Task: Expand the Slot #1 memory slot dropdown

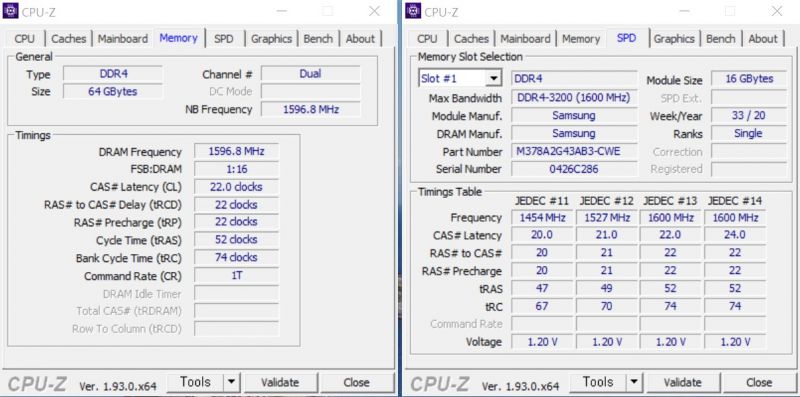Action: tap(493, 79)
